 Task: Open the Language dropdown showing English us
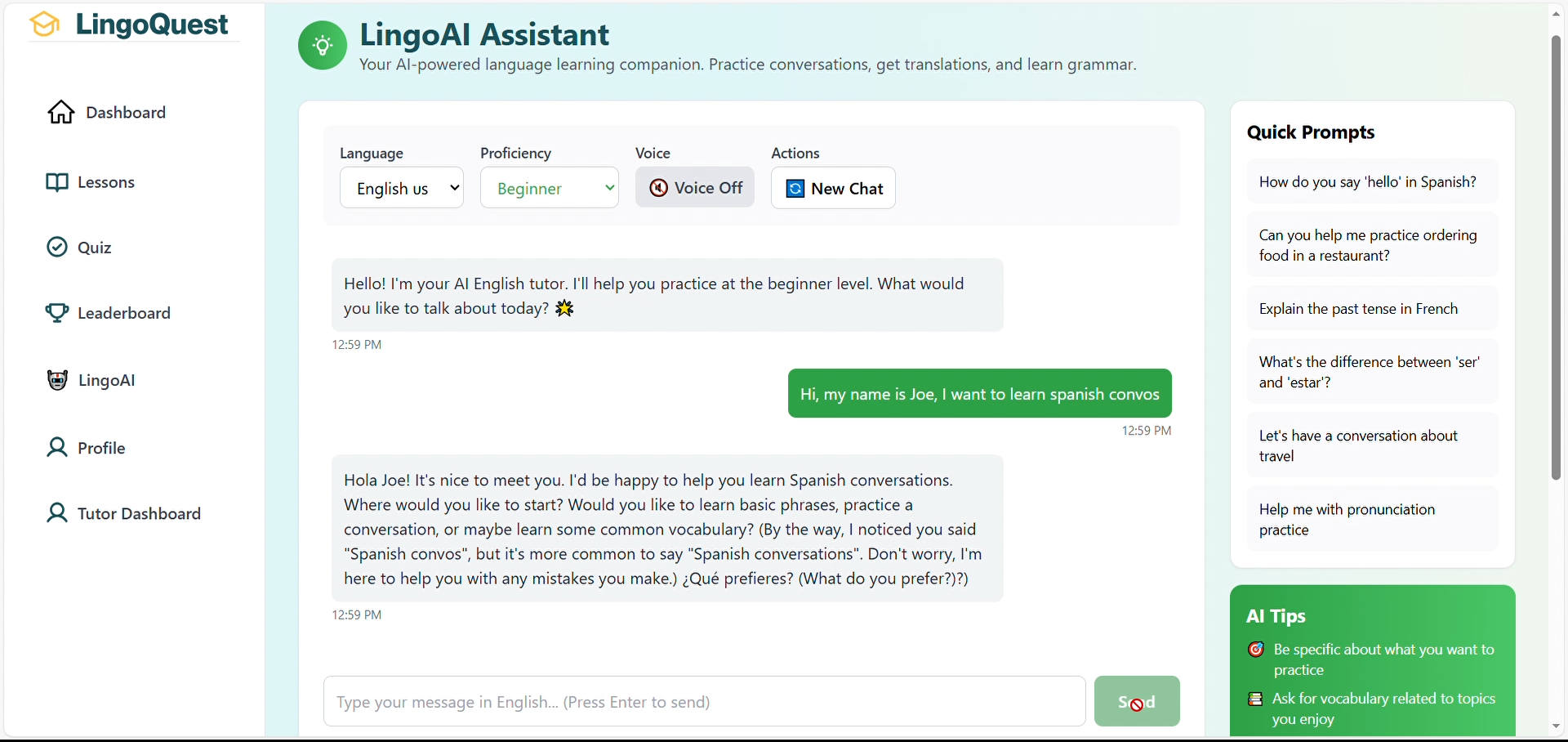(402, 187)
